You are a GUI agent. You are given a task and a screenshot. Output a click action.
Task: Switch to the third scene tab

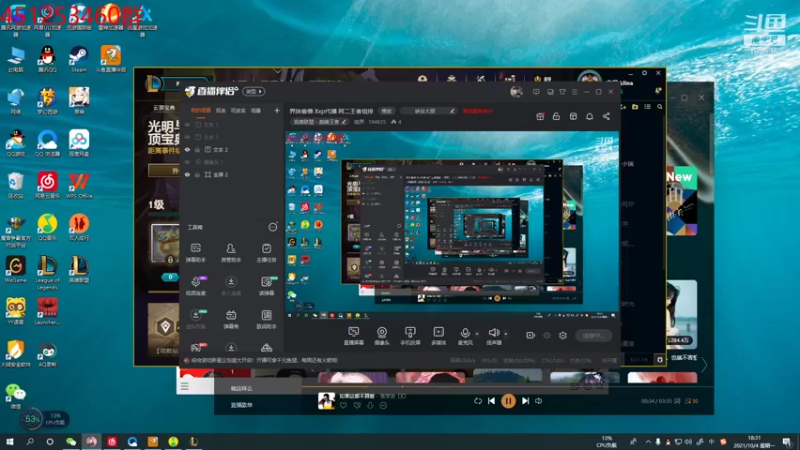click(x=238, y=110)
